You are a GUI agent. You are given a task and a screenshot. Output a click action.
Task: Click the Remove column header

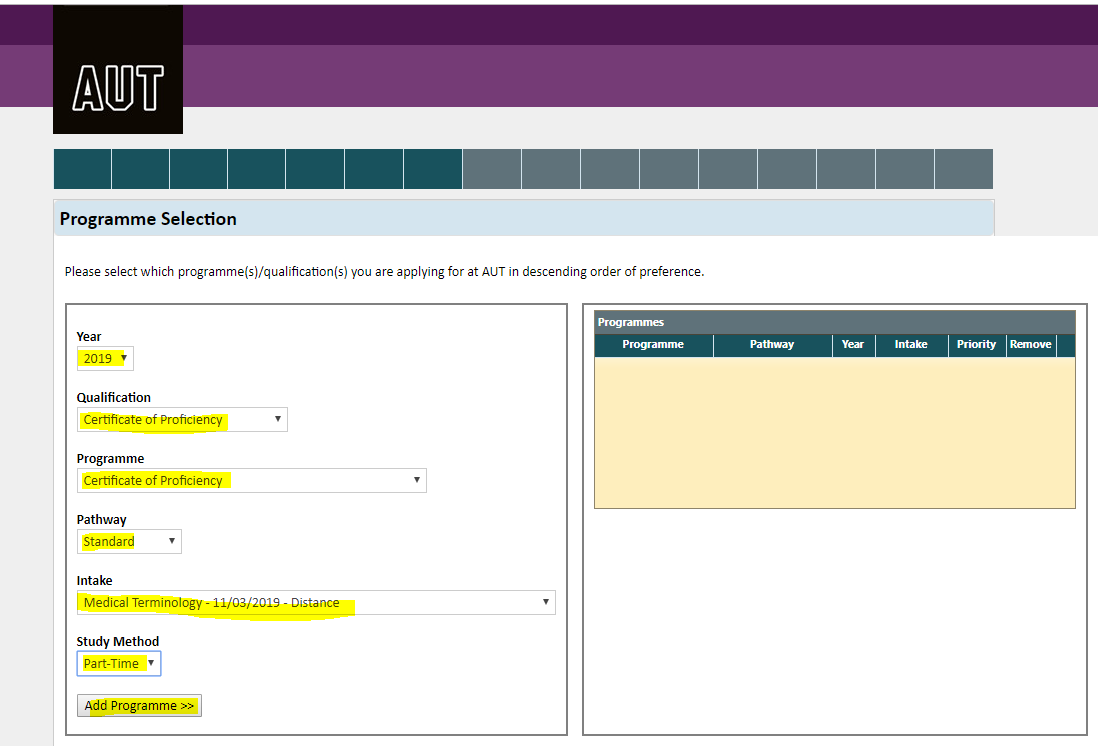coord(1030,345)
